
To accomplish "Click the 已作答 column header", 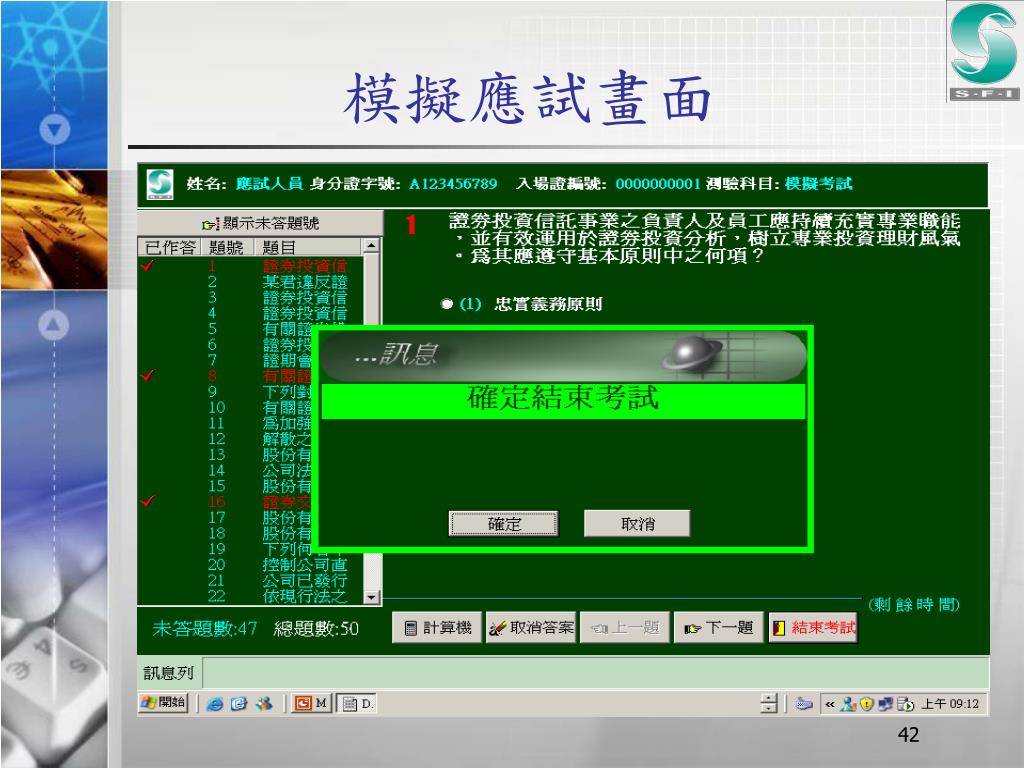I will click(x=170, y=247).
